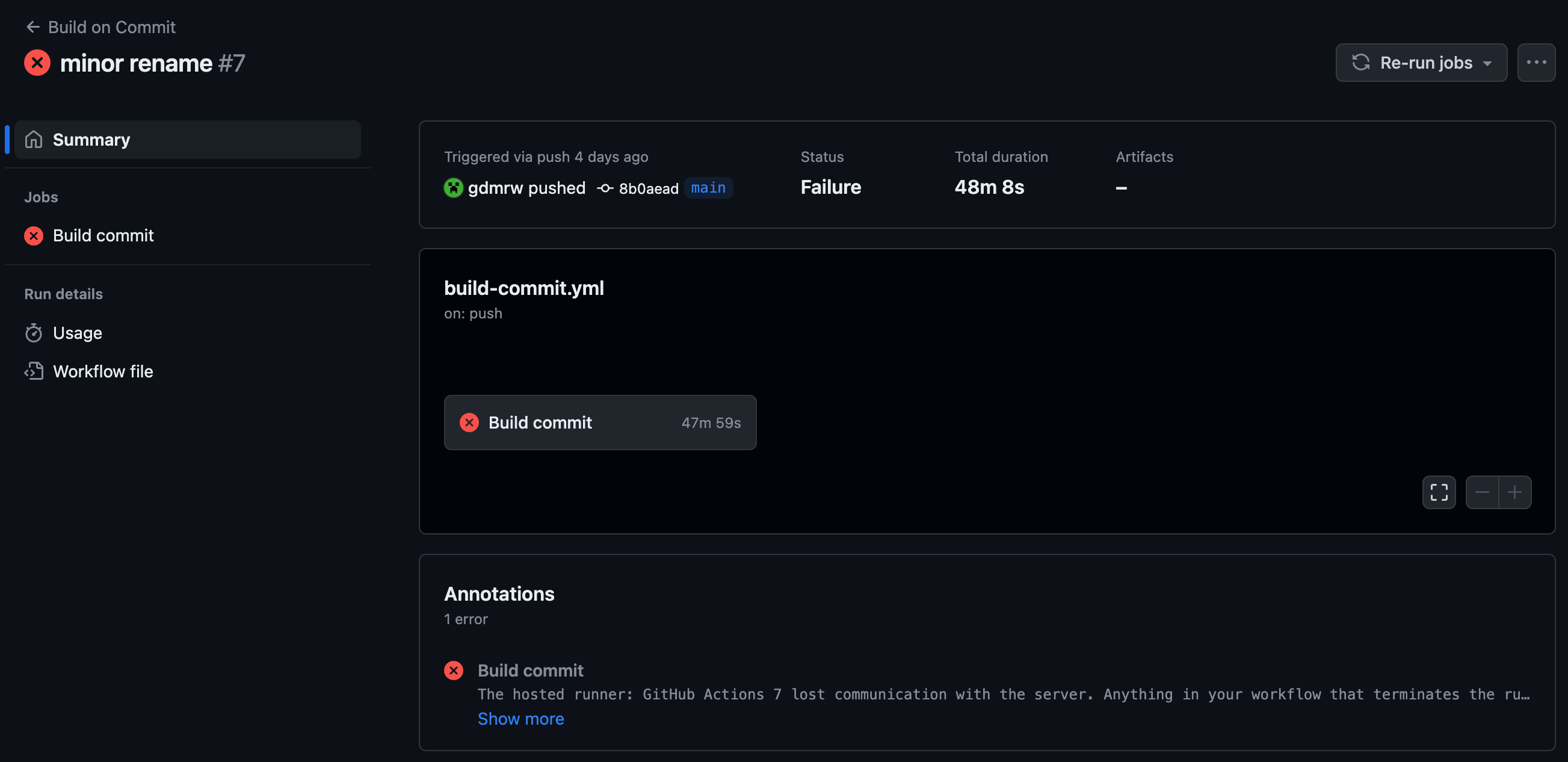This screenshot has height=762, width=1568.
Task: Open the Summary tab in sidebar
Action: (91, 140)
